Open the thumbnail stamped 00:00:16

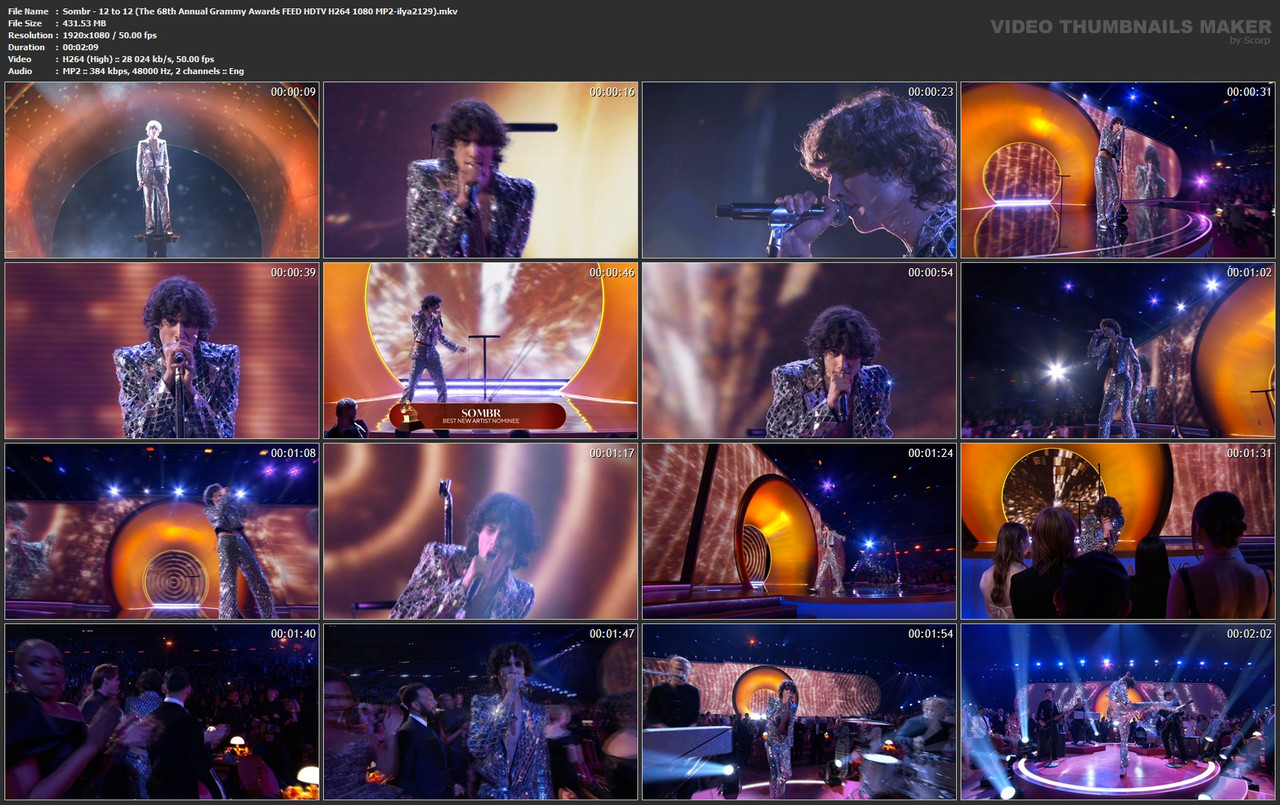[481, 170]
